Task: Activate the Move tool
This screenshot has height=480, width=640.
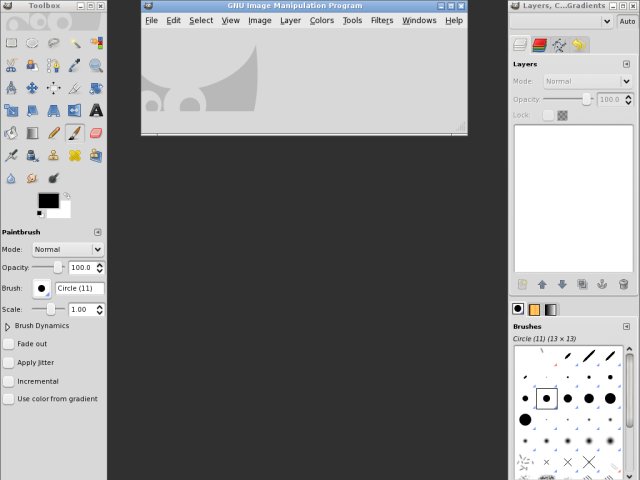Action: click(32, 88)
